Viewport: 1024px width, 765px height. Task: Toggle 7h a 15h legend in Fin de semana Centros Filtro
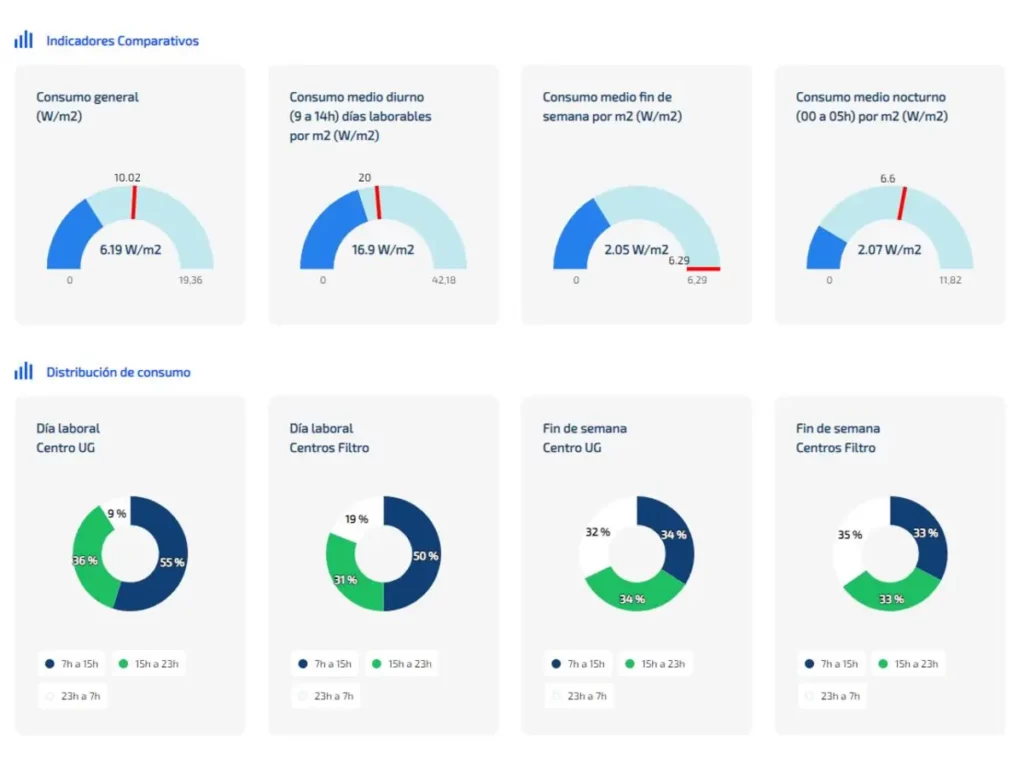(x=832, y=664)
